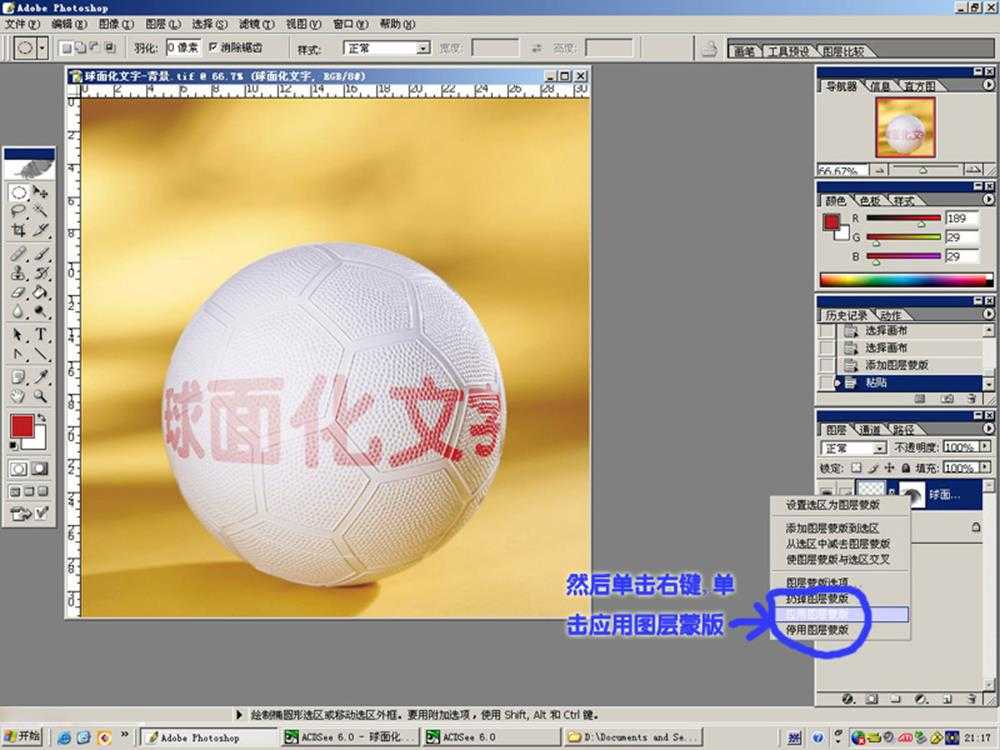Select the Lasso tool
The image size is (1000, 750).
click(x=18, y=210)
